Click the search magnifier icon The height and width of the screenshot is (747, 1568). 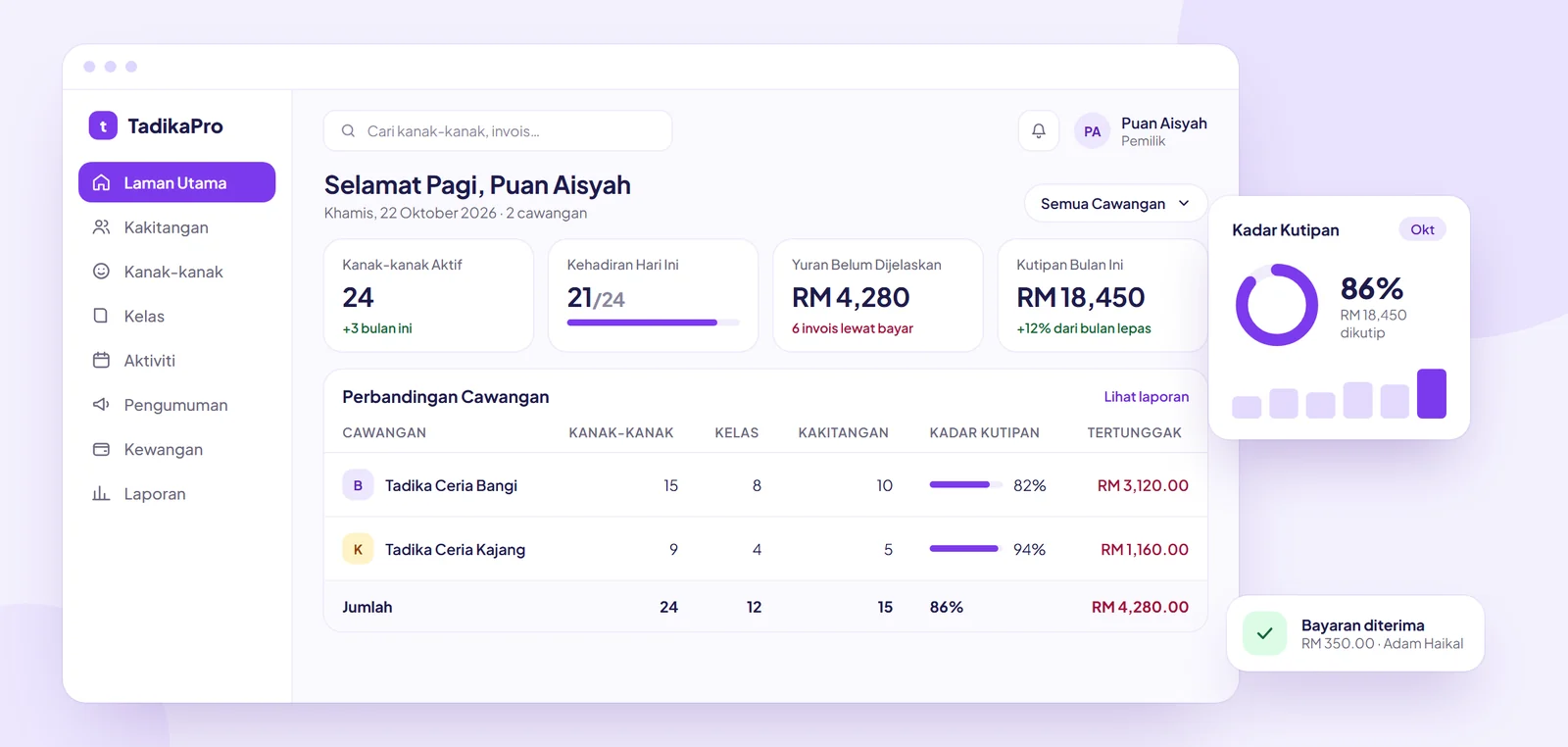click(348, 131)
